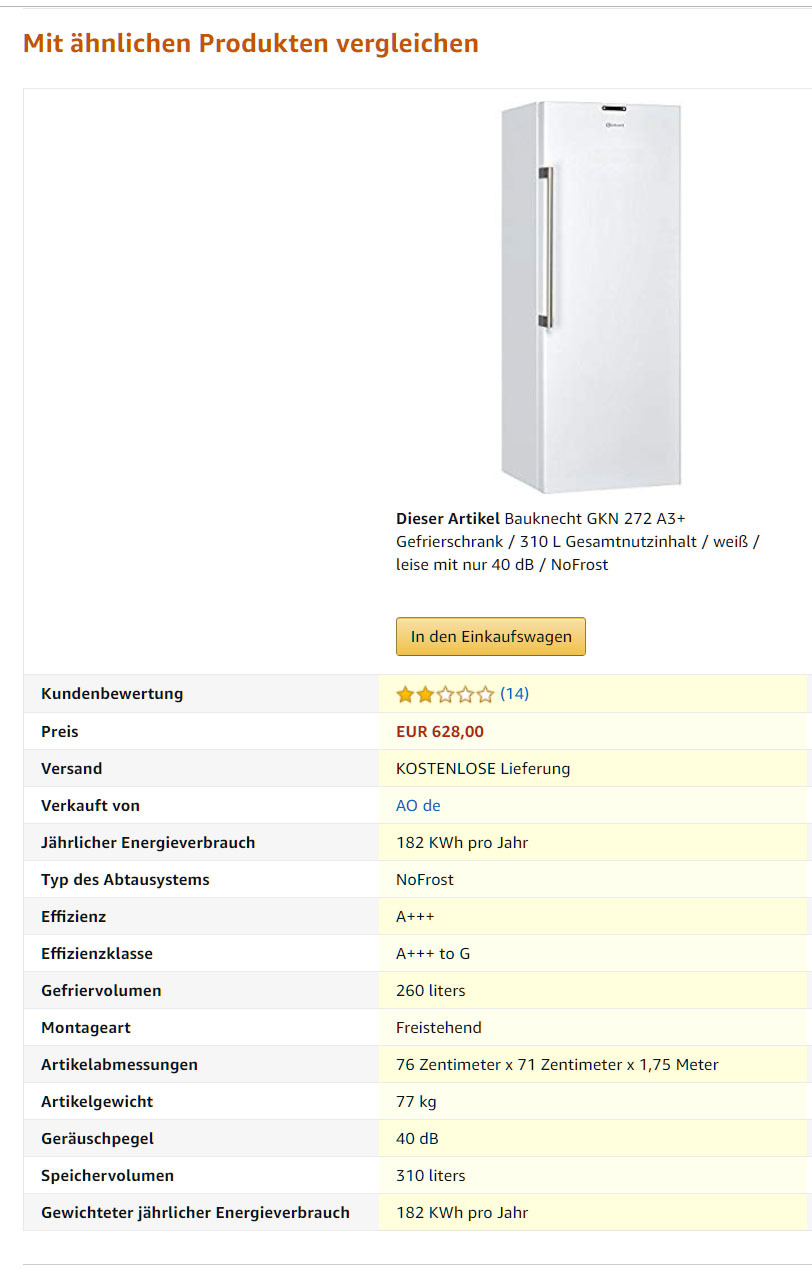Click the Artikelabmessungen dimensions value

pos(557,1065)
